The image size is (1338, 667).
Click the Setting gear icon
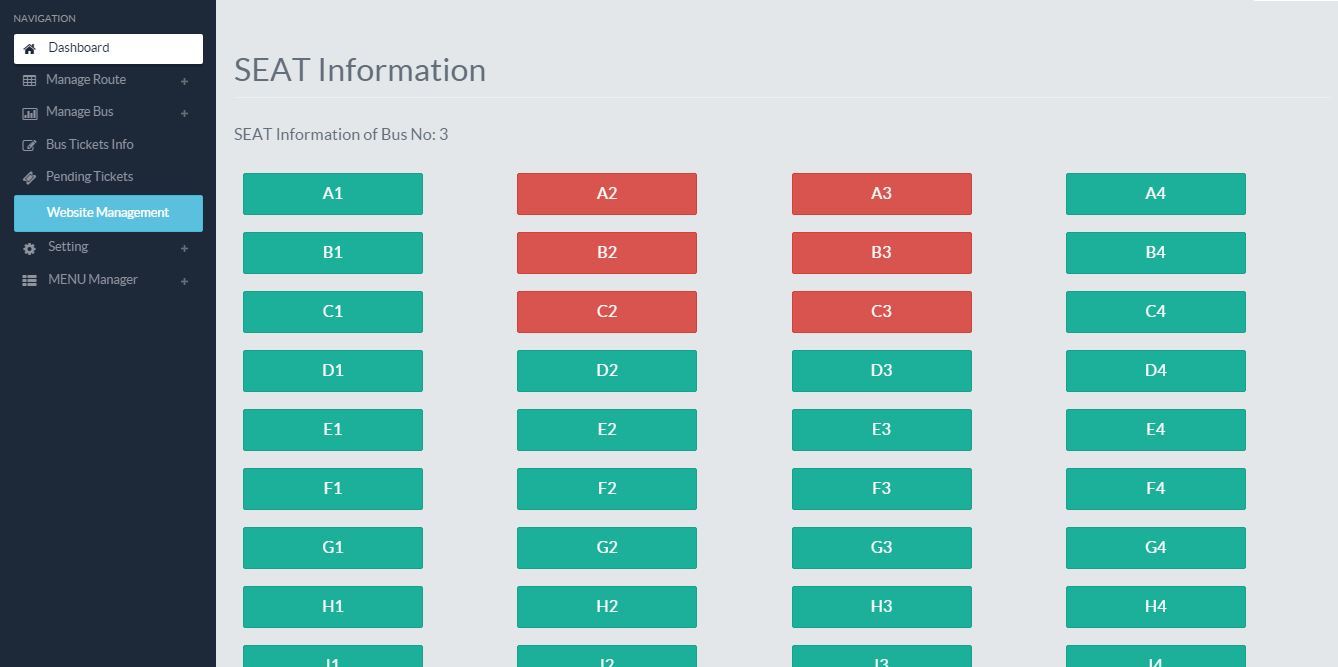30,248
